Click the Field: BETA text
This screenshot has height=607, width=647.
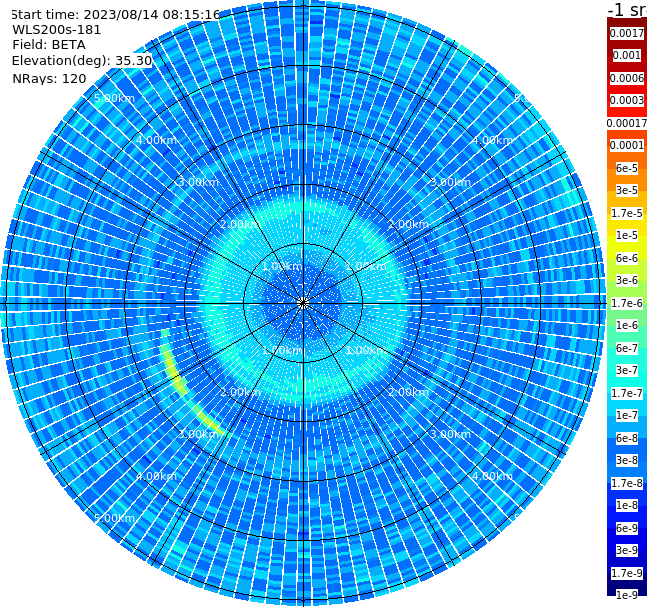(x=49, y=45)
